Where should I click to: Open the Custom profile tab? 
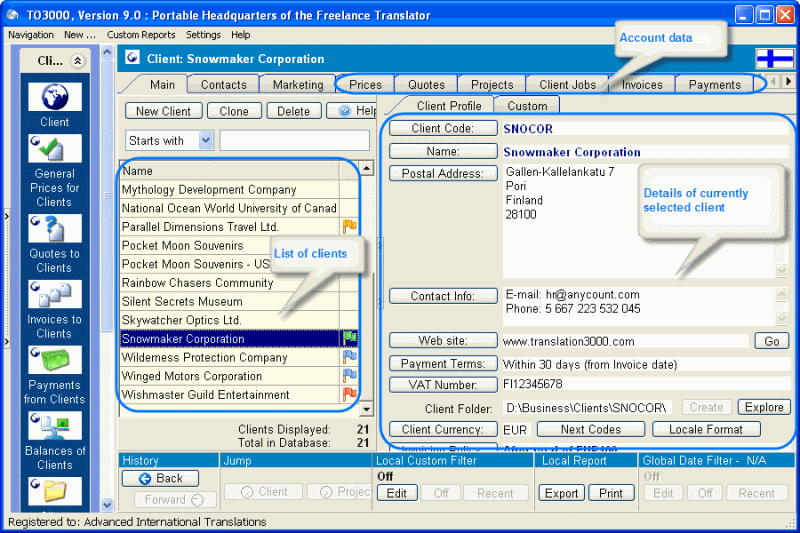(527, 106)
